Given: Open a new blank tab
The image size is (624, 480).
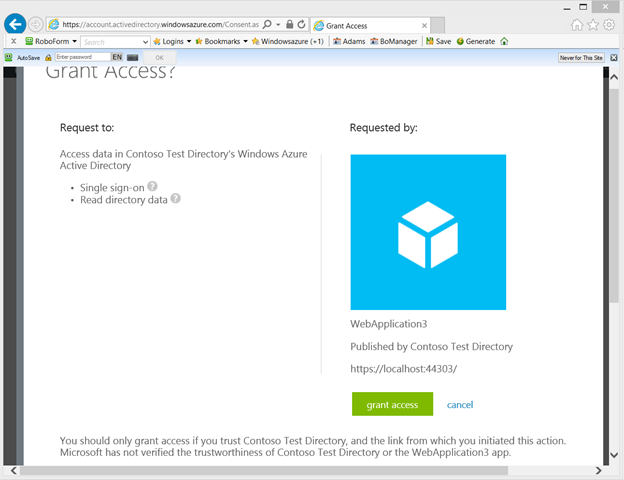Looking at the screenshot, I should [x=438, y=25].
